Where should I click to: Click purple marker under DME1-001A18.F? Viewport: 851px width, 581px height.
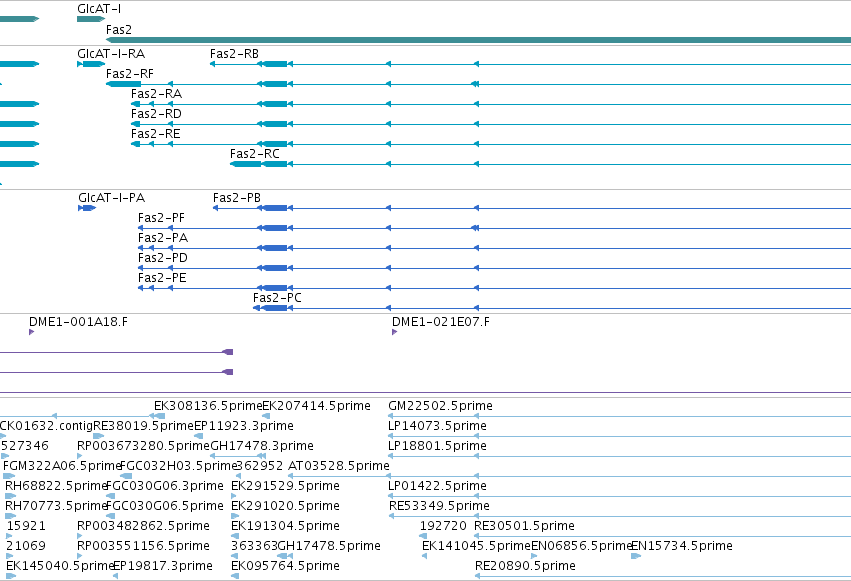click(31, 332)
